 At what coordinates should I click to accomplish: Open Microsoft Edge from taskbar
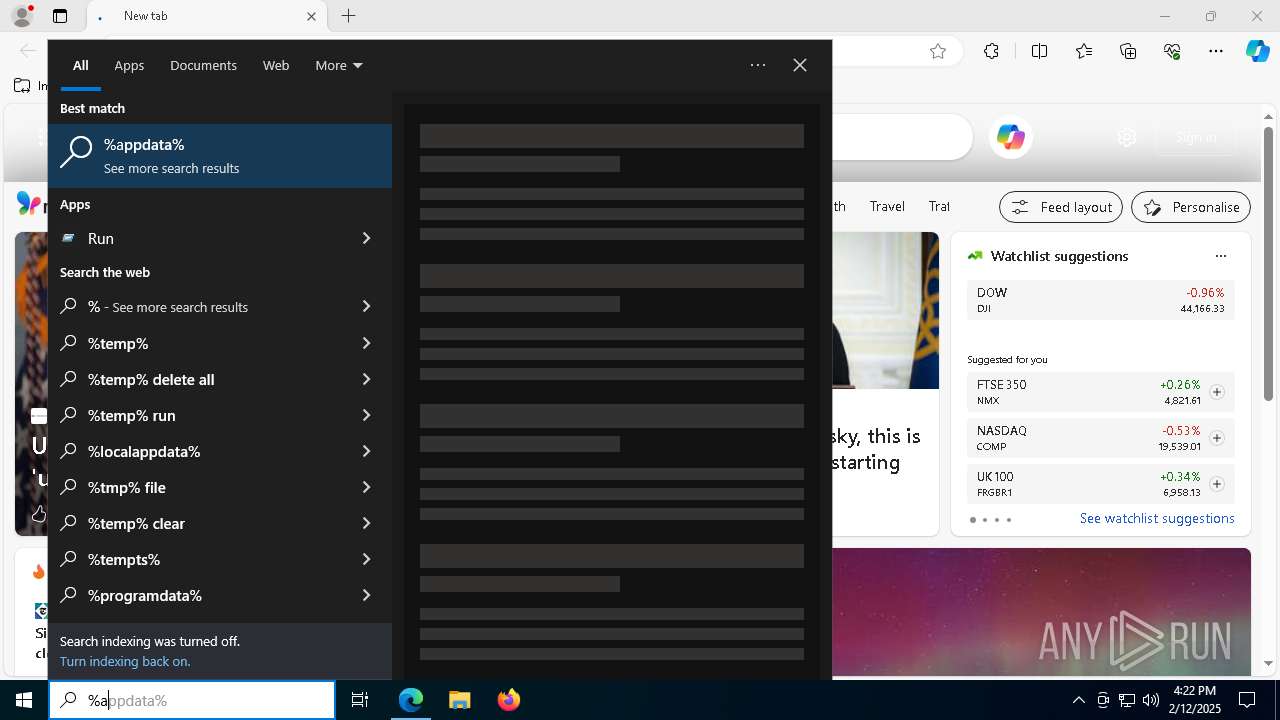[x=411, y=700]
